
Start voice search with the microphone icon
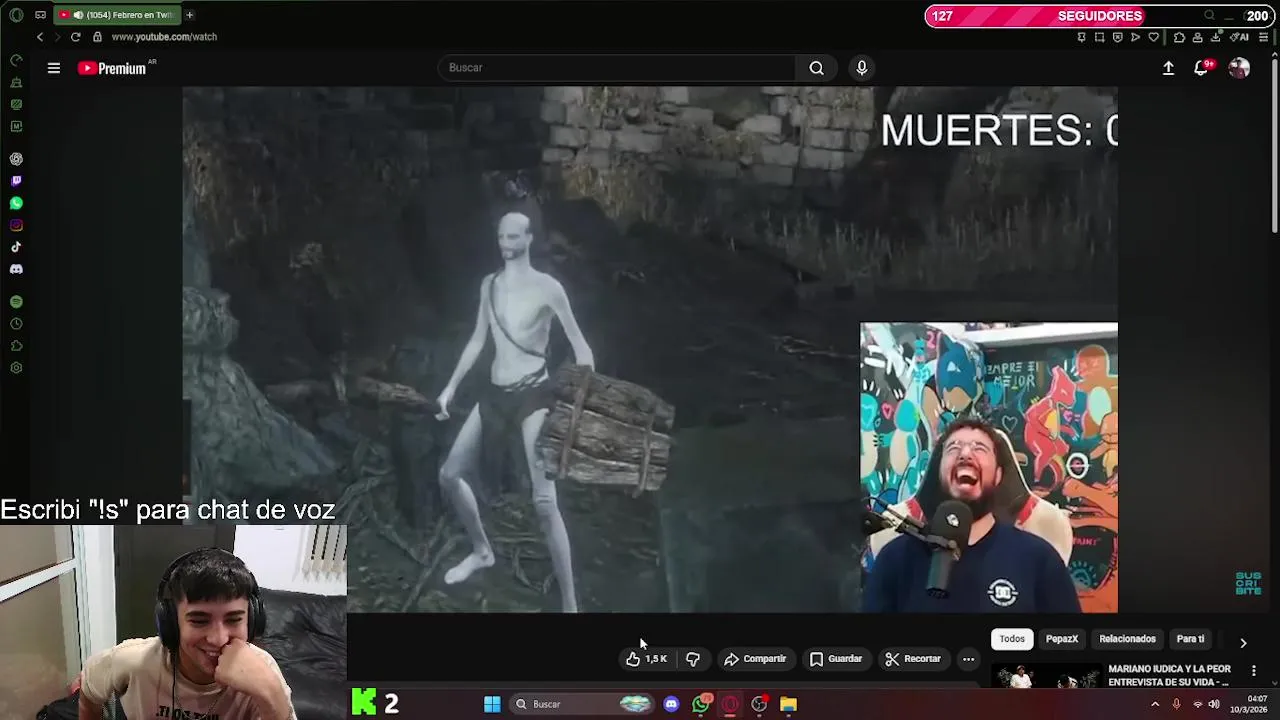[x=862, y=68]
